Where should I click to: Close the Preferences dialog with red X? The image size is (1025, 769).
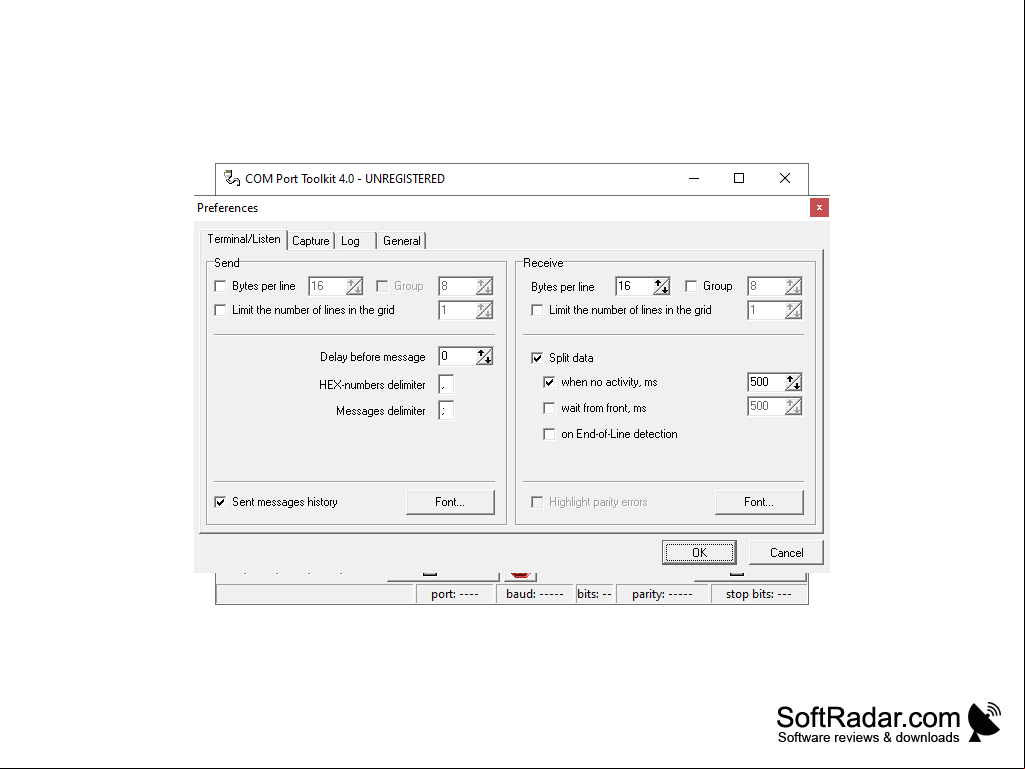click(818, 208)
